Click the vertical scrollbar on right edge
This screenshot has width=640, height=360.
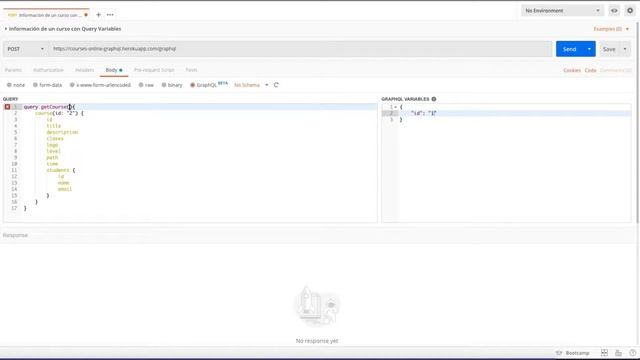point(637,122)
